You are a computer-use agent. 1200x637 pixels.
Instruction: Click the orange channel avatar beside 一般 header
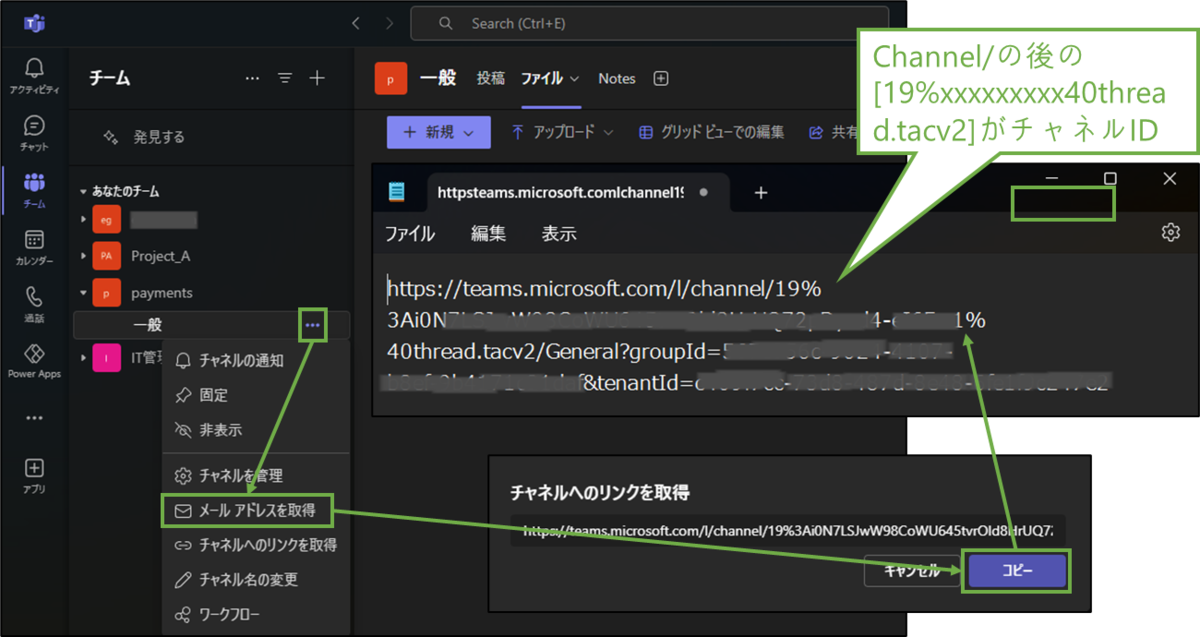coord(391,78)
